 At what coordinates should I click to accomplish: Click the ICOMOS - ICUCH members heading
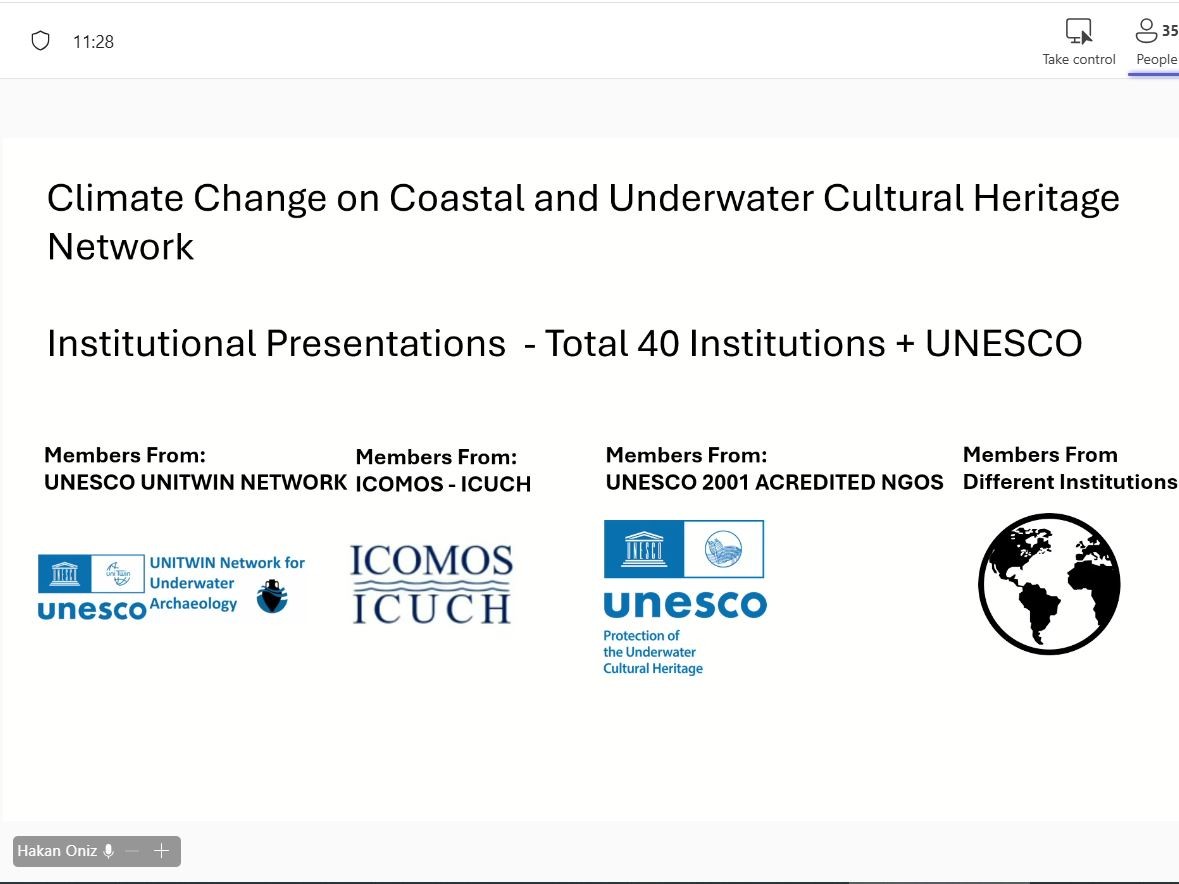(x=443, y=484)
